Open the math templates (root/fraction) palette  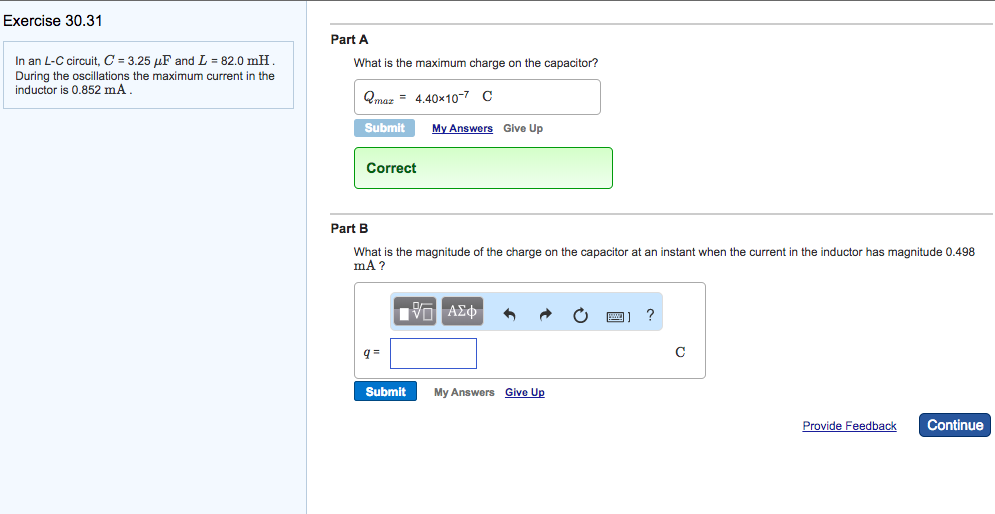(x=417, y=312)
